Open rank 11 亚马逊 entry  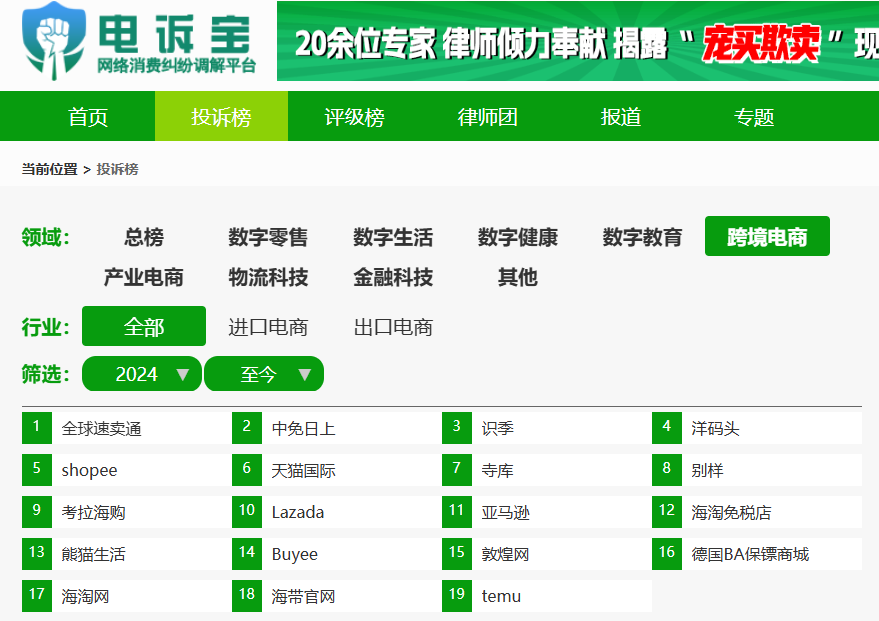coord(547,512)
